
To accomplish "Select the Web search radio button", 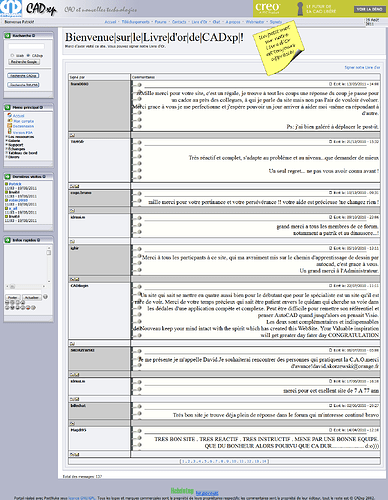I will tap(12, 55).
